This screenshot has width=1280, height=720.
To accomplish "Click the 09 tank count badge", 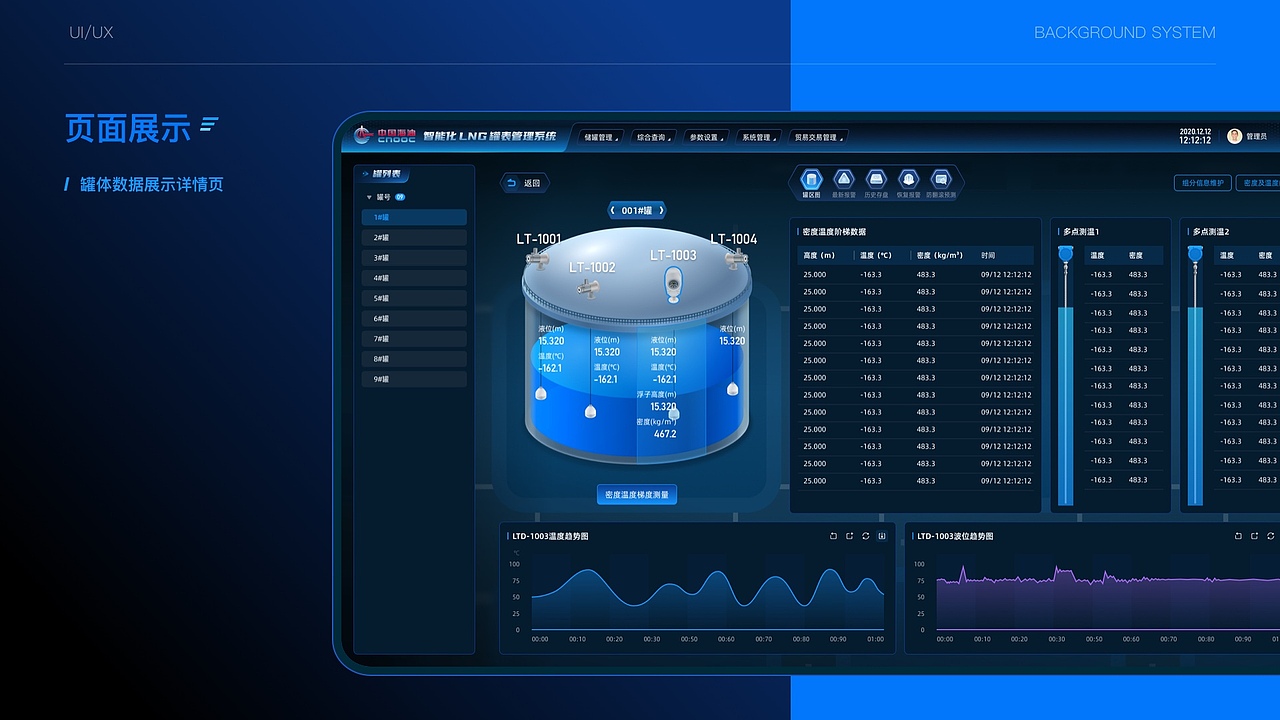I will click(x=400, y=198).
